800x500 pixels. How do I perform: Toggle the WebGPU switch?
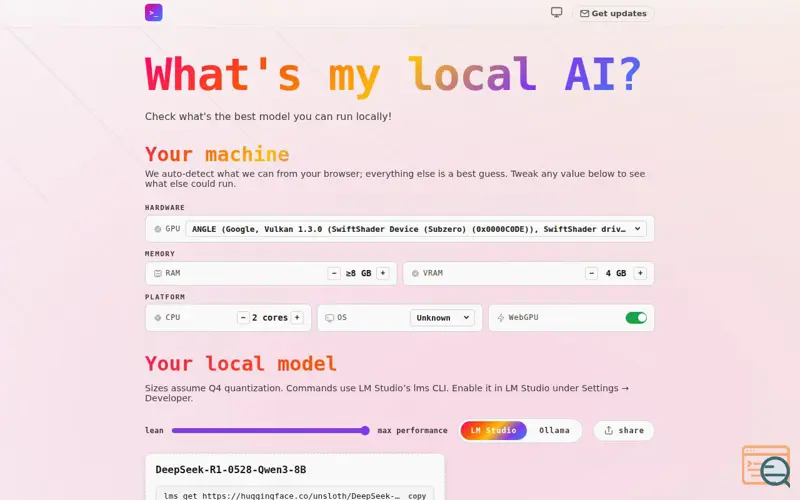click(636, 318)
